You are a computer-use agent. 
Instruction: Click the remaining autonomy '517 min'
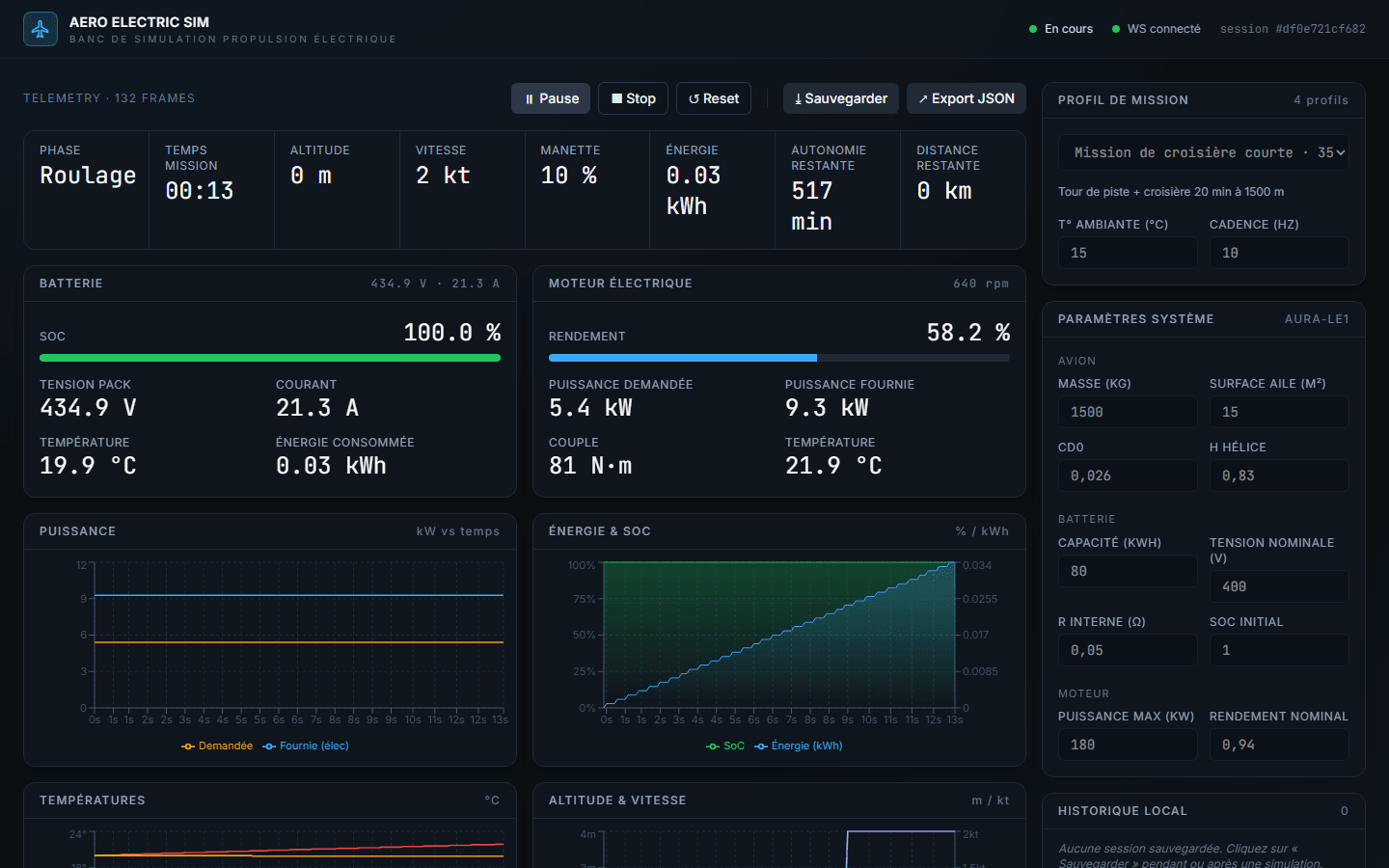pyautogui.click(x=812, y=206)
